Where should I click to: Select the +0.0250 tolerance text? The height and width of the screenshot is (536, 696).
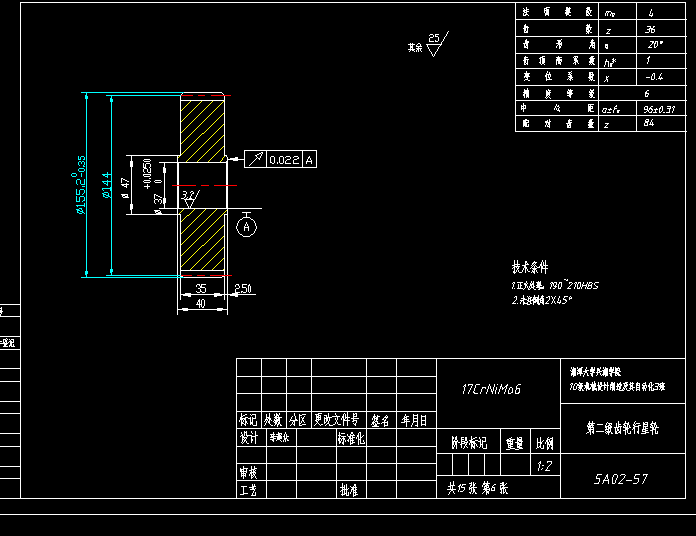[x=147, y=173]
